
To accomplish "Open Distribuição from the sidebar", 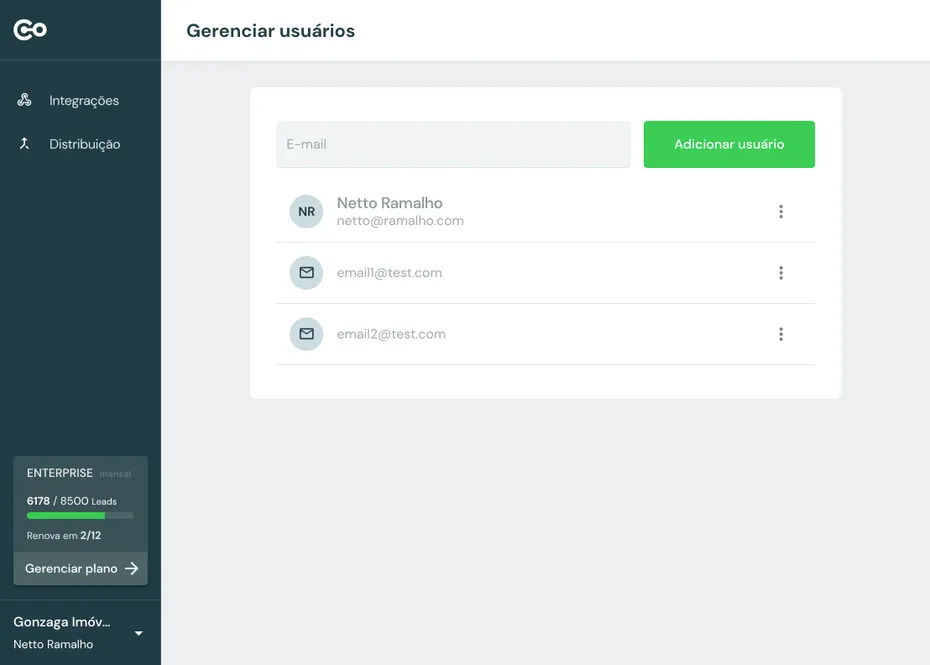I will coord(84,144).
